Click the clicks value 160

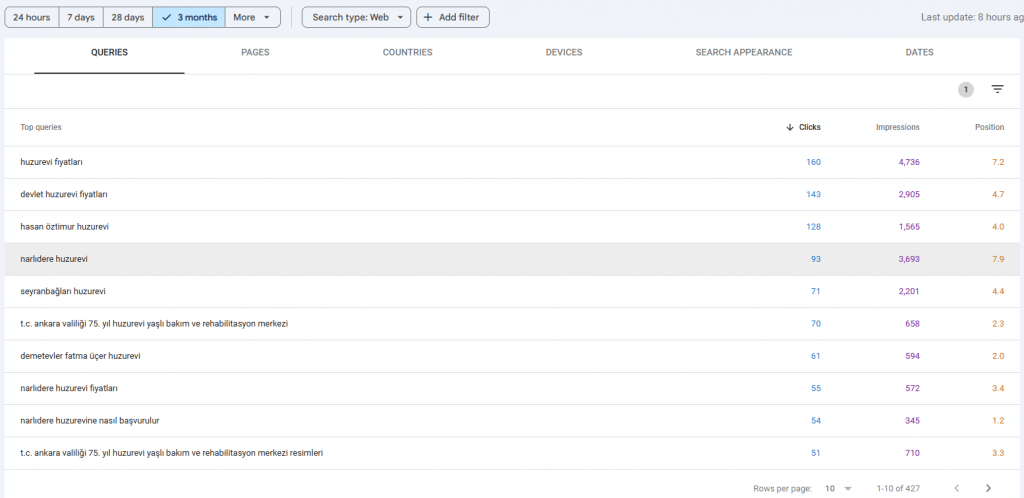[x=814, y=162]
